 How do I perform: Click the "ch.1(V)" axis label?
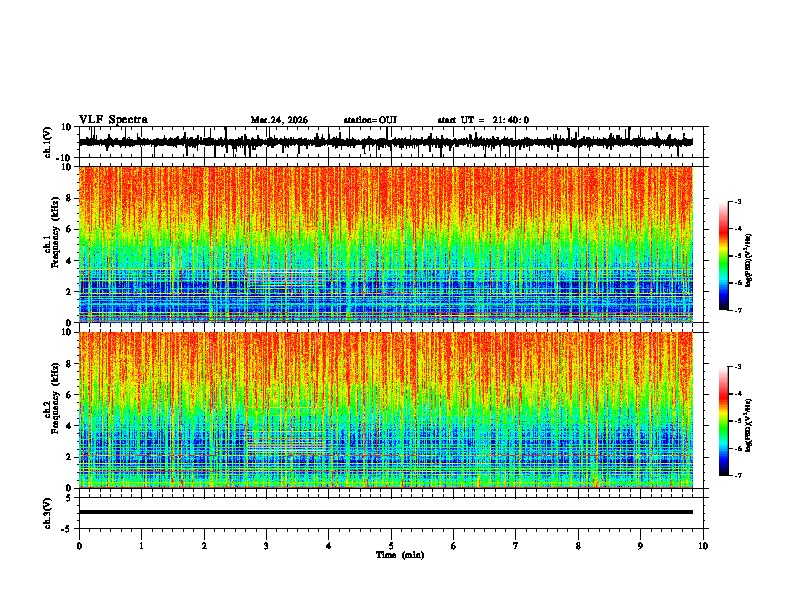(48, 142)
